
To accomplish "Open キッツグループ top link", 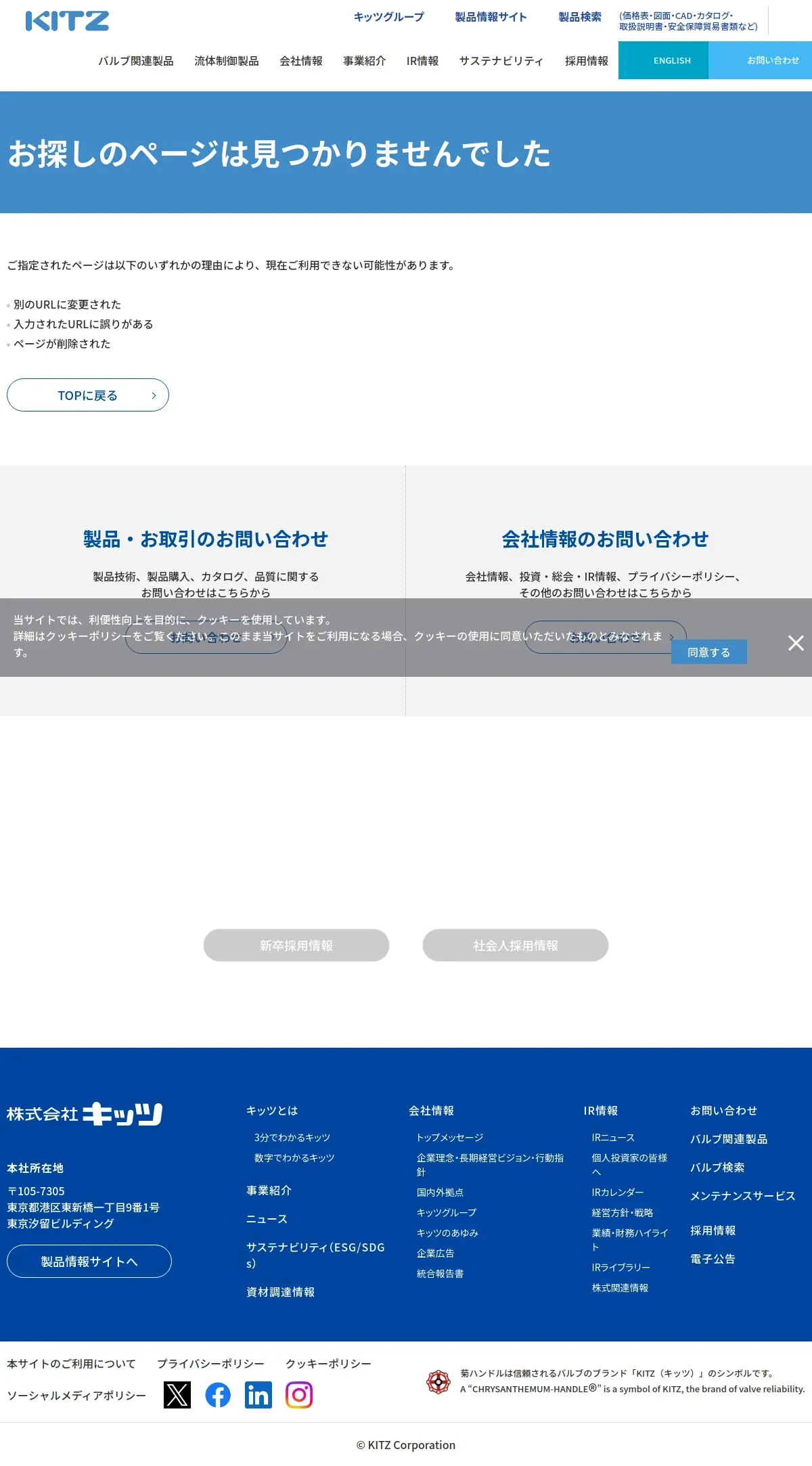I will (x=389, y=17).
